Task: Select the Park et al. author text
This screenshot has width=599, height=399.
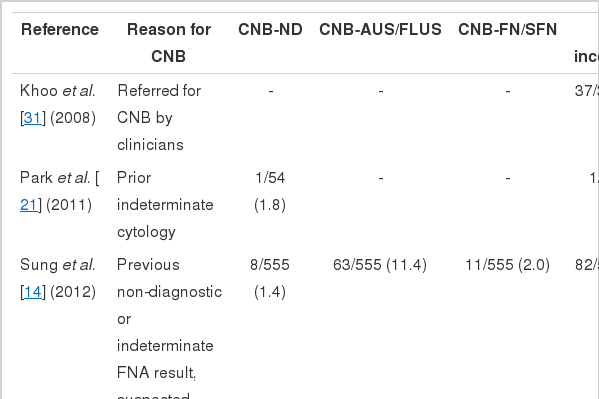Action: [55, 178]
